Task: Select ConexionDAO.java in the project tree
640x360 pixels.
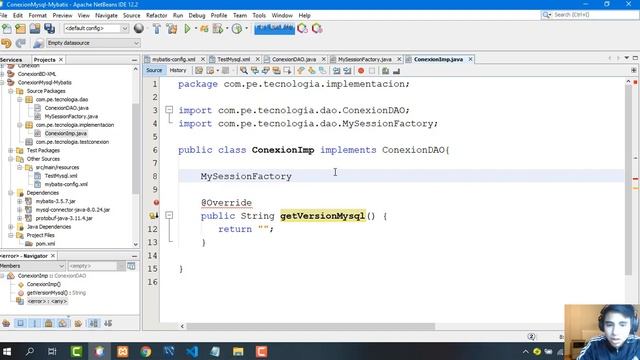Action: (67, 108)
